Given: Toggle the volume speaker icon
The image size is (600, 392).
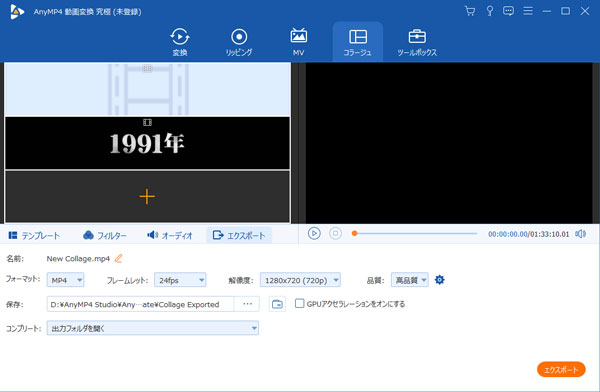Looking at the screenshot, I should pos(580,234).
